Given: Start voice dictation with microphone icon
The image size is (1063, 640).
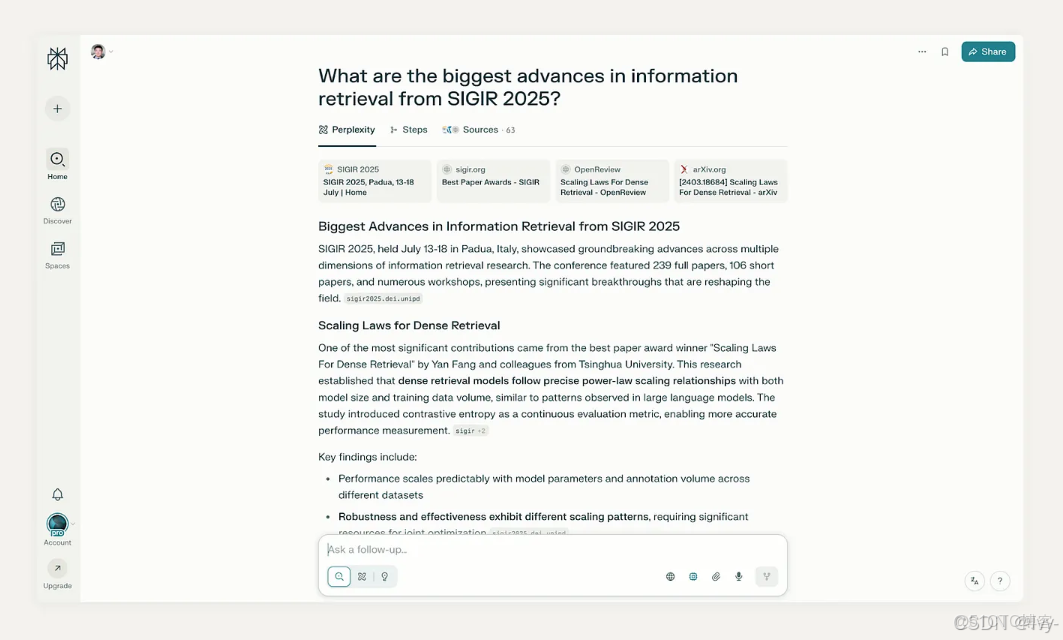Looking at the screenshot, I should click(x=739, y=576).
